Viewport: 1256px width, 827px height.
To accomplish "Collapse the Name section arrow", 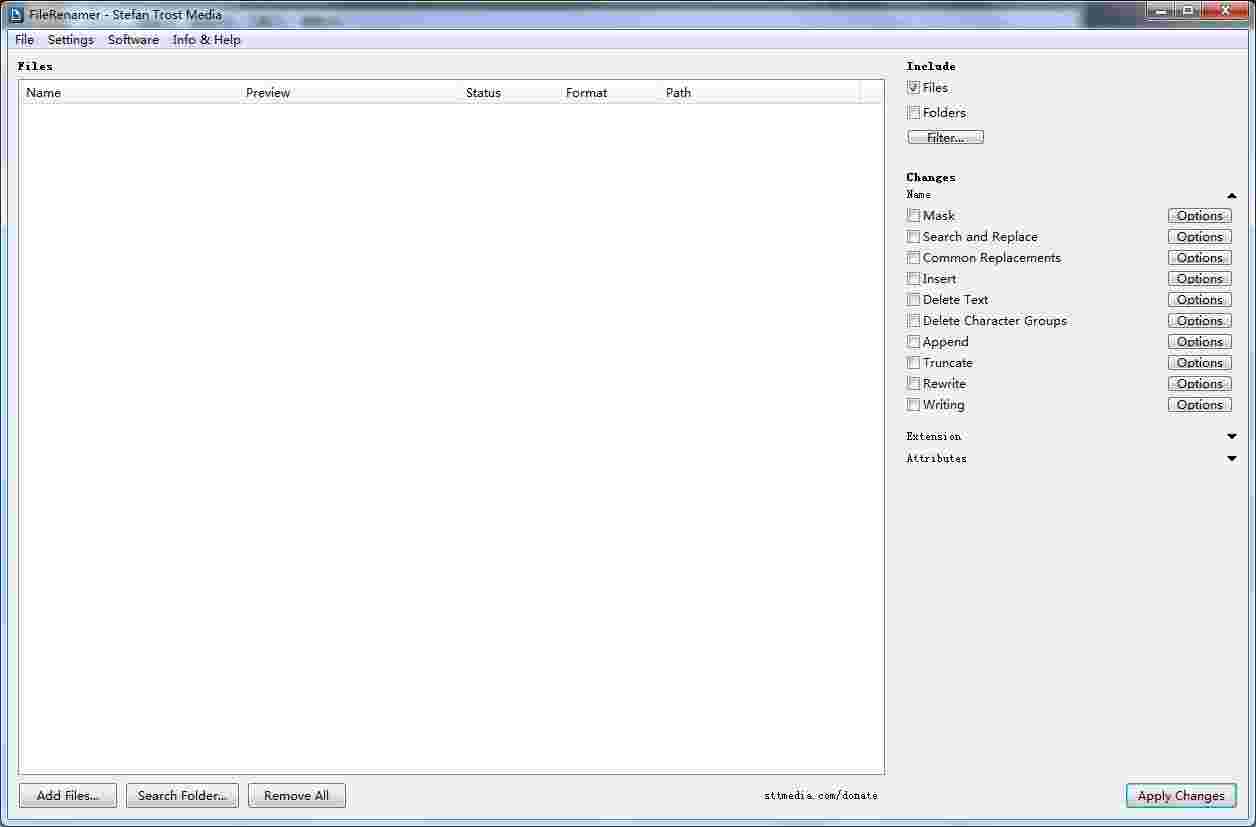I will 1231,196.
